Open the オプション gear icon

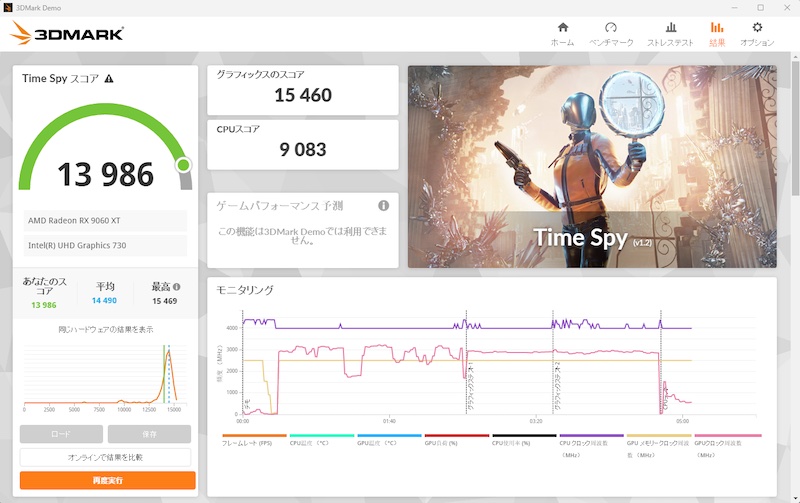pos(757,28)
